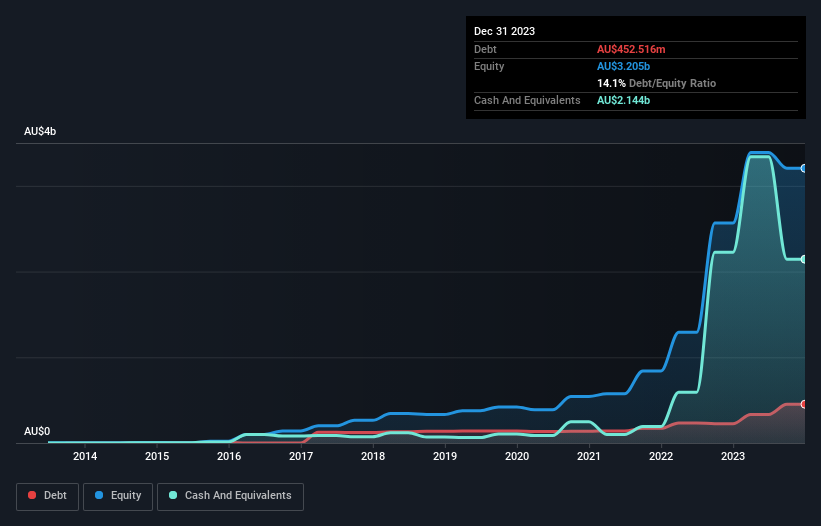The height and width of the screenshot is (526, 821).
Task: Click the 2018 x-axis label
Action: [x=373, y=456]
